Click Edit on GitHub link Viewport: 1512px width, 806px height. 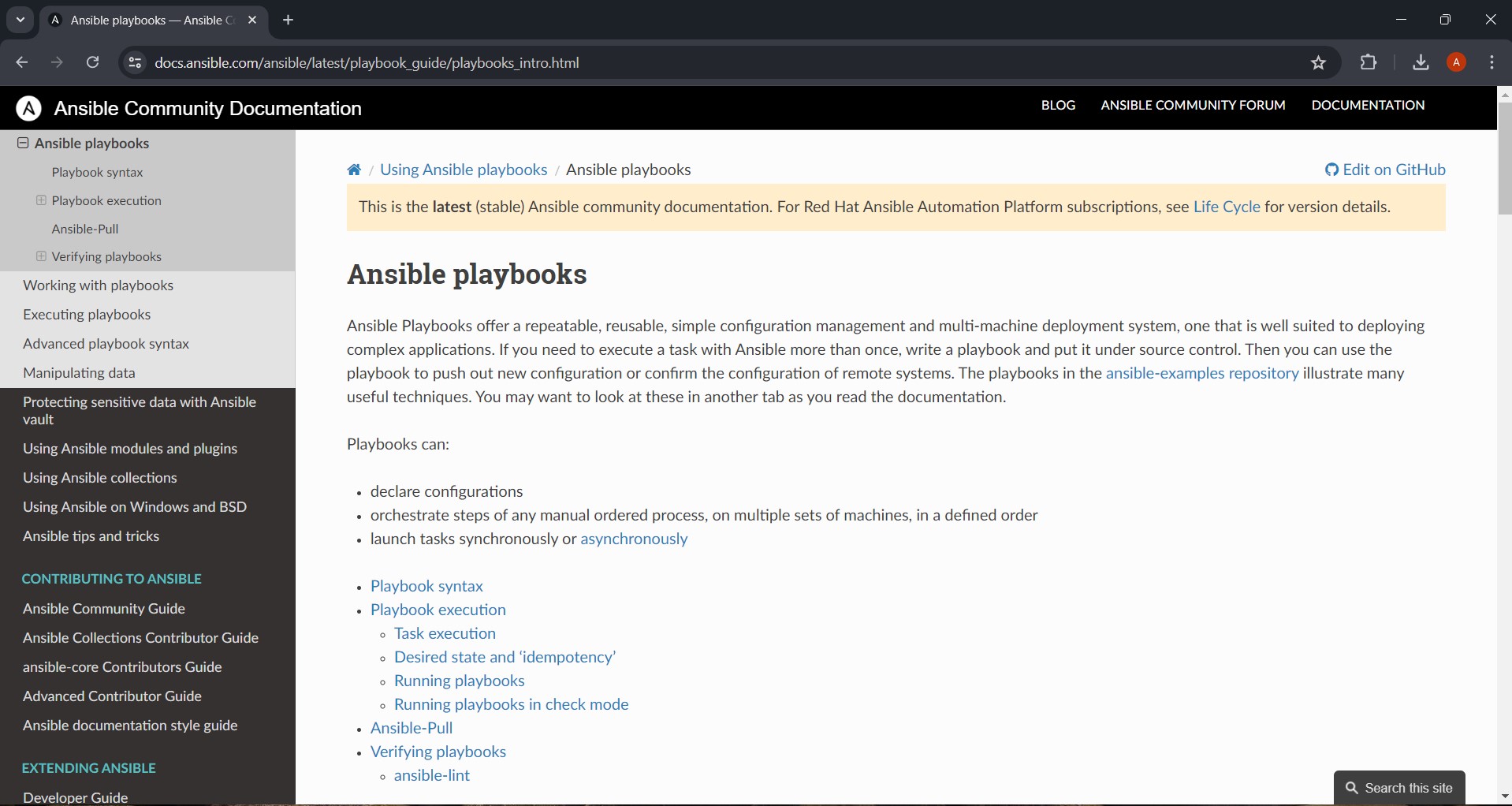pos(1385,170)
